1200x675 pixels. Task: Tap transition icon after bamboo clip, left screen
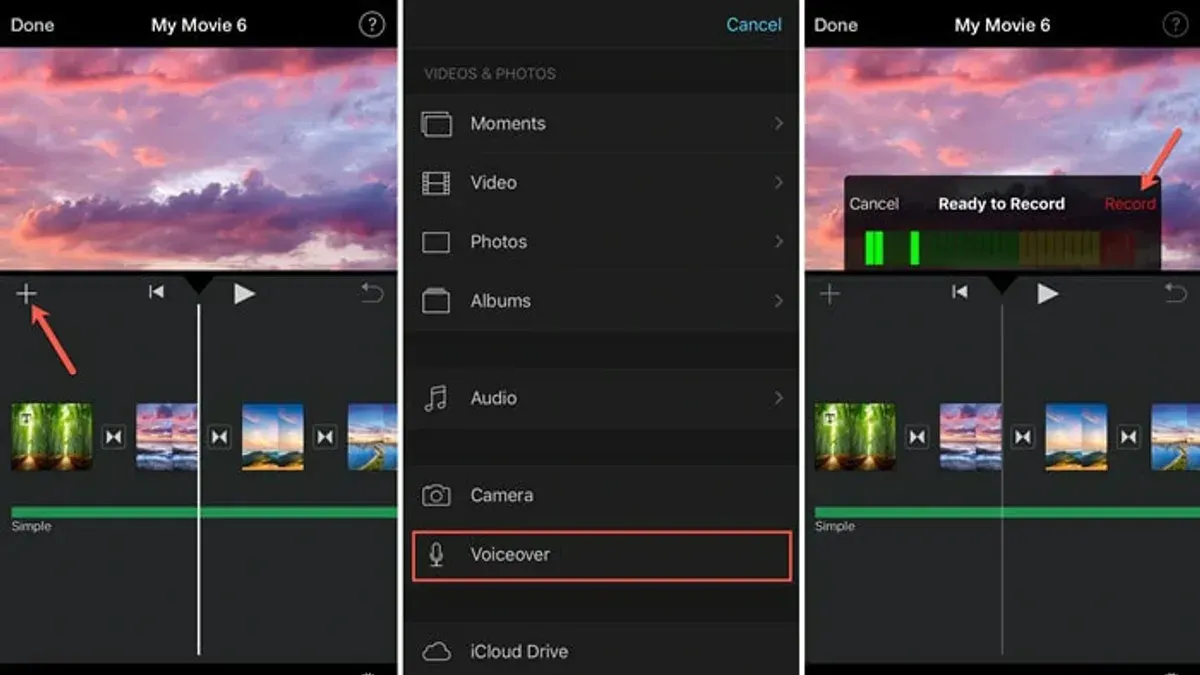click(114, 437)
